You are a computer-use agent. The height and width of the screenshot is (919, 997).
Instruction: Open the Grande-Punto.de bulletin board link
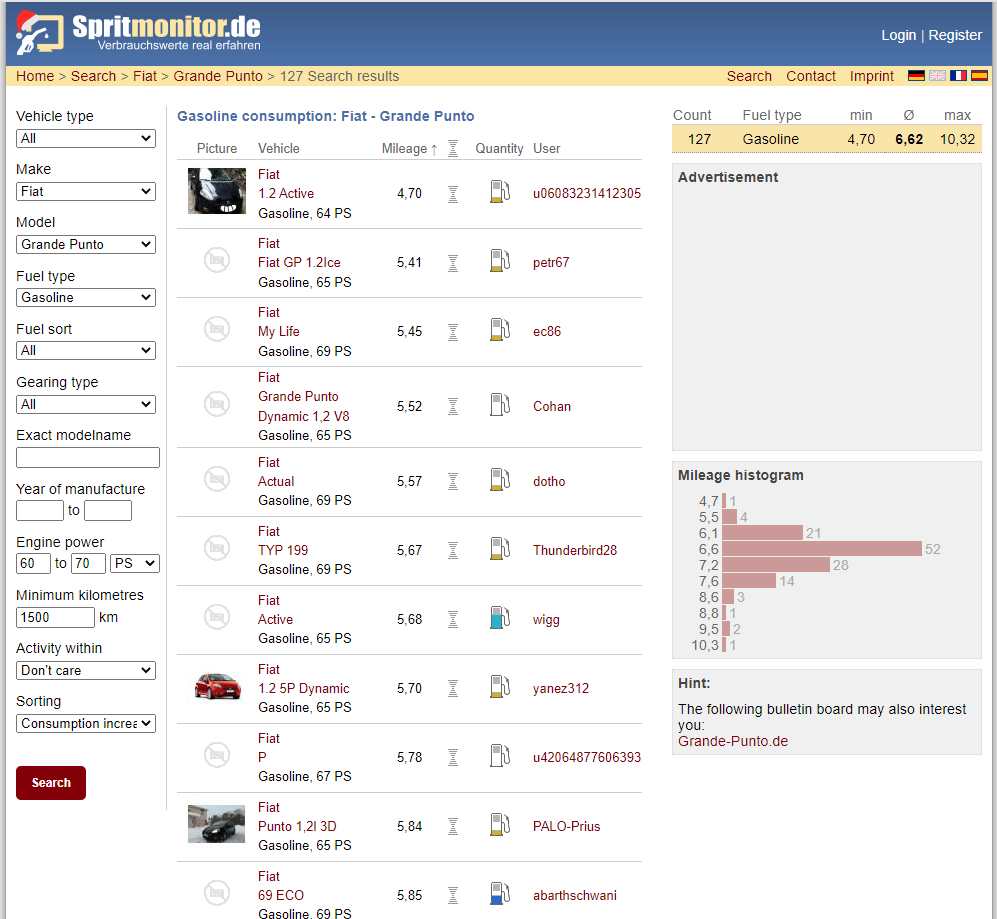tap(732, 742)
